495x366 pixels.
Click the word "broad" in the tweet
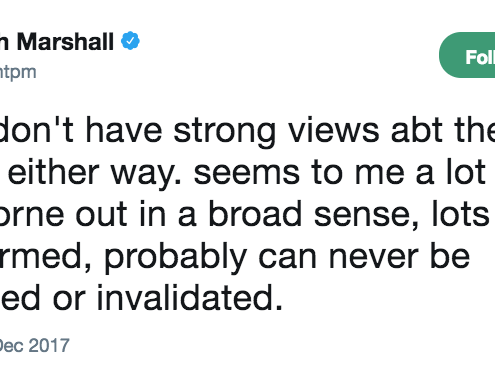pyautogui.click(x=255, y=214)
